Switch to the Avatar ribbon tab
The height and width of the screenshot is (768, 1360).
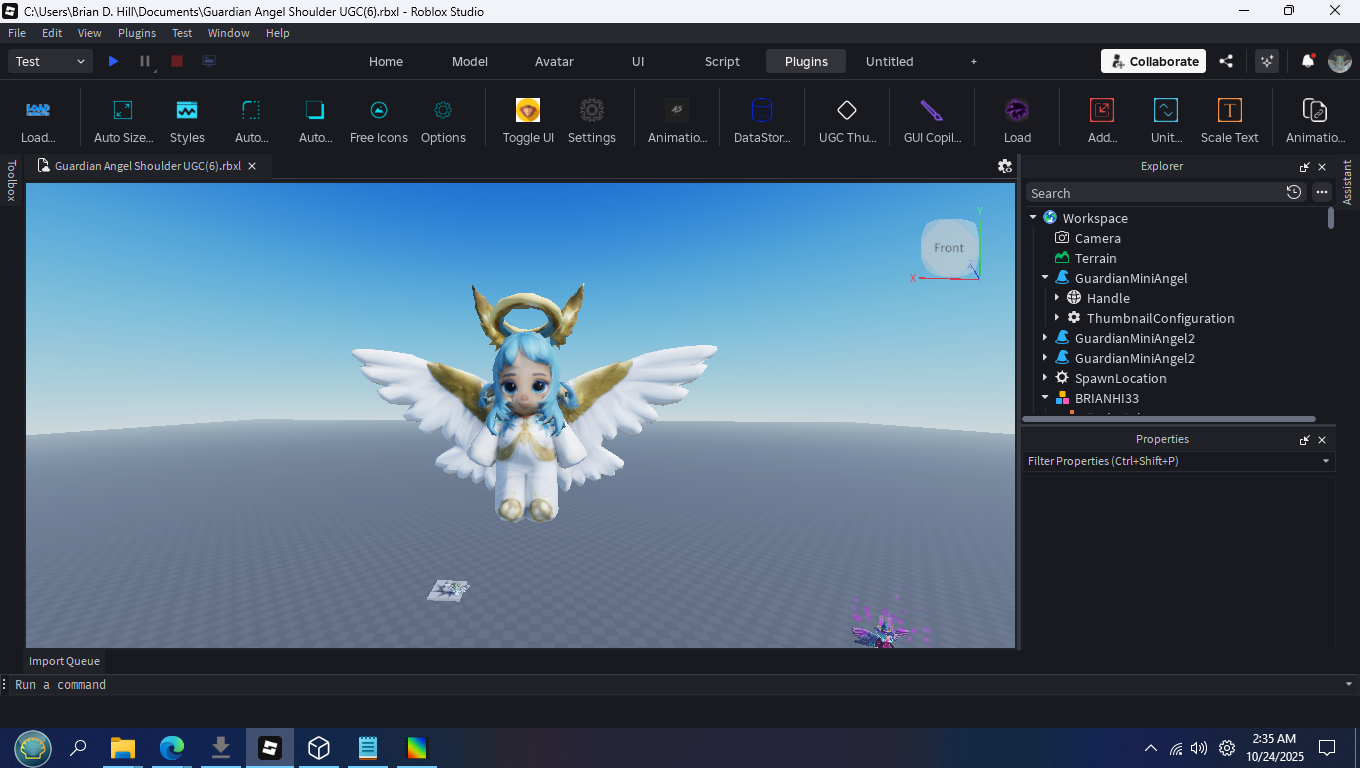coord(554,61)
